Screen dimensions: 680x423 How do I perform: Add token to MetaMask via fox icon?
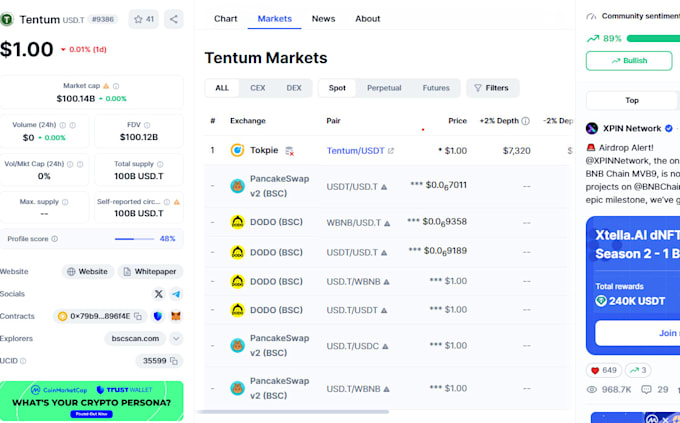click(176, 316)
